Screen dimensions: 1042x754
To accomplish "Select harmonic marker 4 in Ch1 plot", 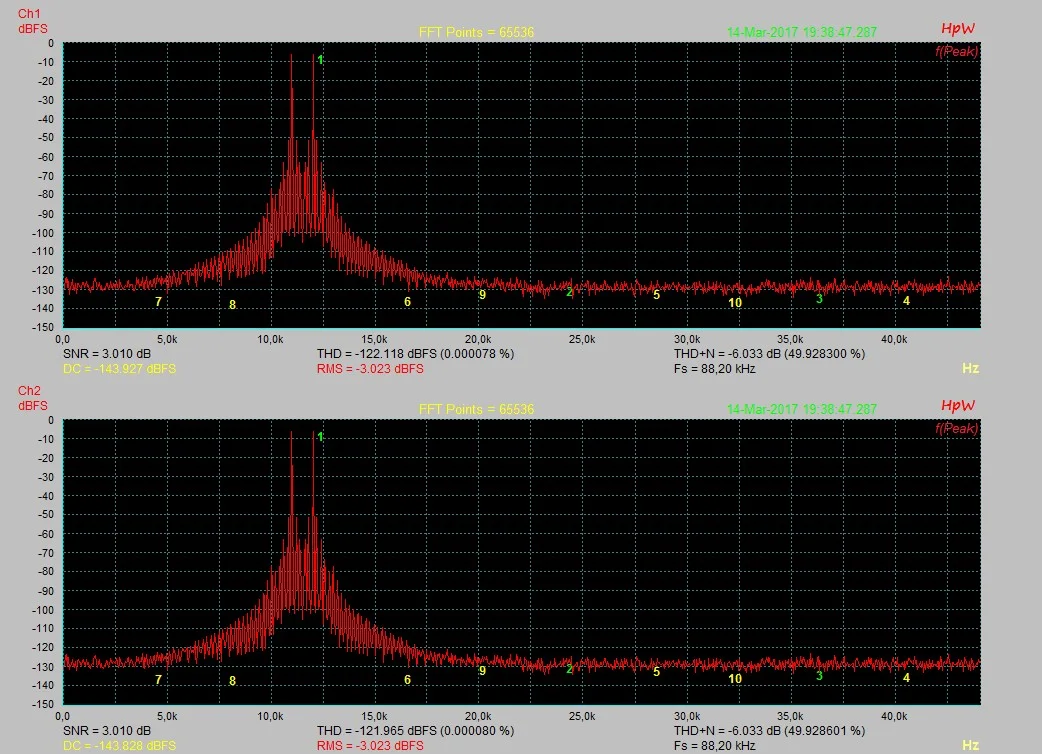I will (x=906, y=301).
